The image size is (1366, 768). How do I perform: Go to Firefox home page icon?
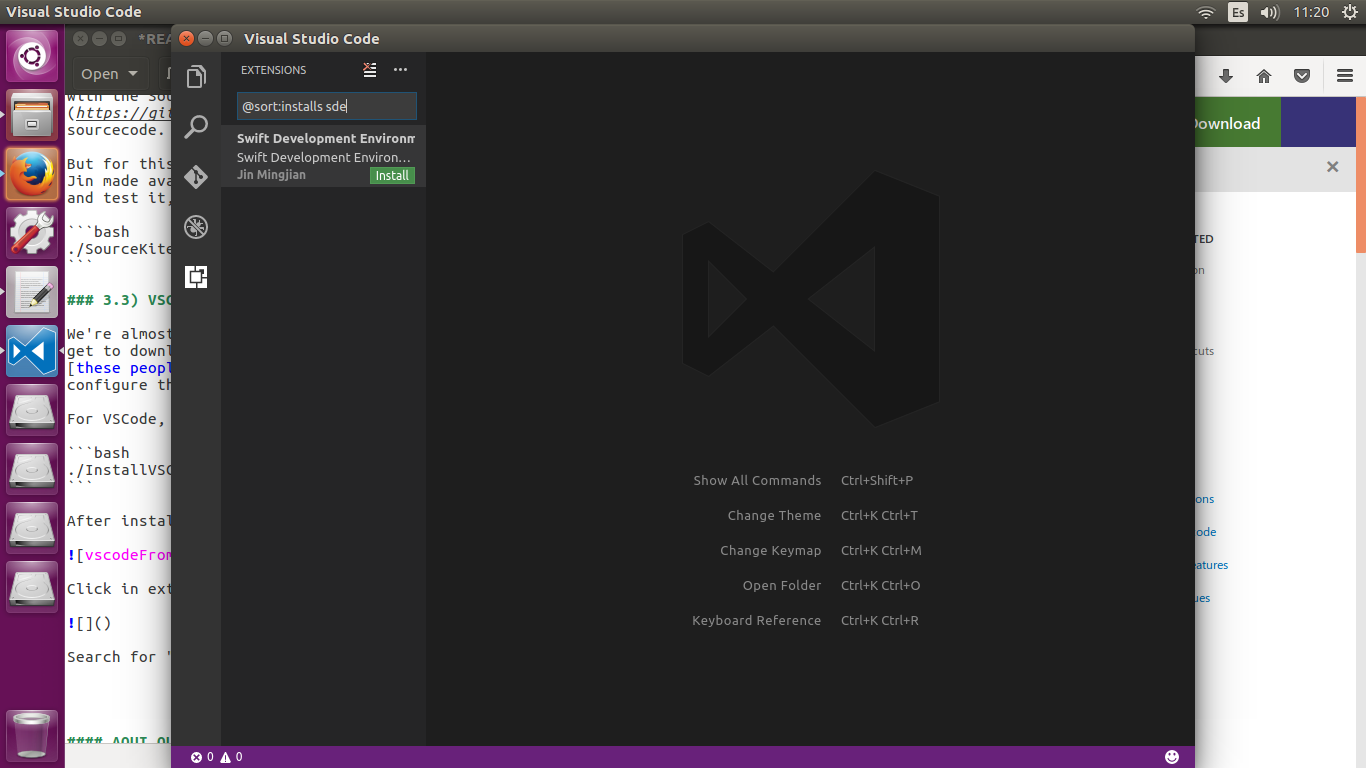[1264, 76]
